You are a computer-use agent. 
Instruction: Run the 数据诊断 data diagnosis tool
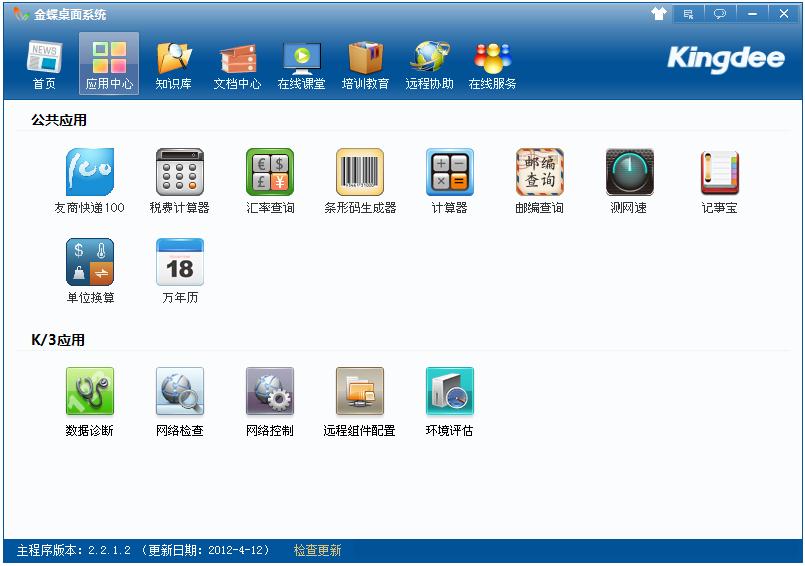point(90,391)
